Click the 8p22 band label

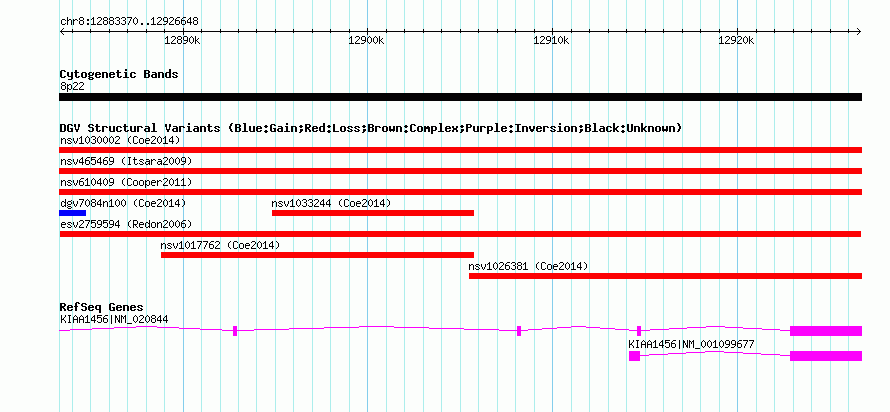(72, 87)
